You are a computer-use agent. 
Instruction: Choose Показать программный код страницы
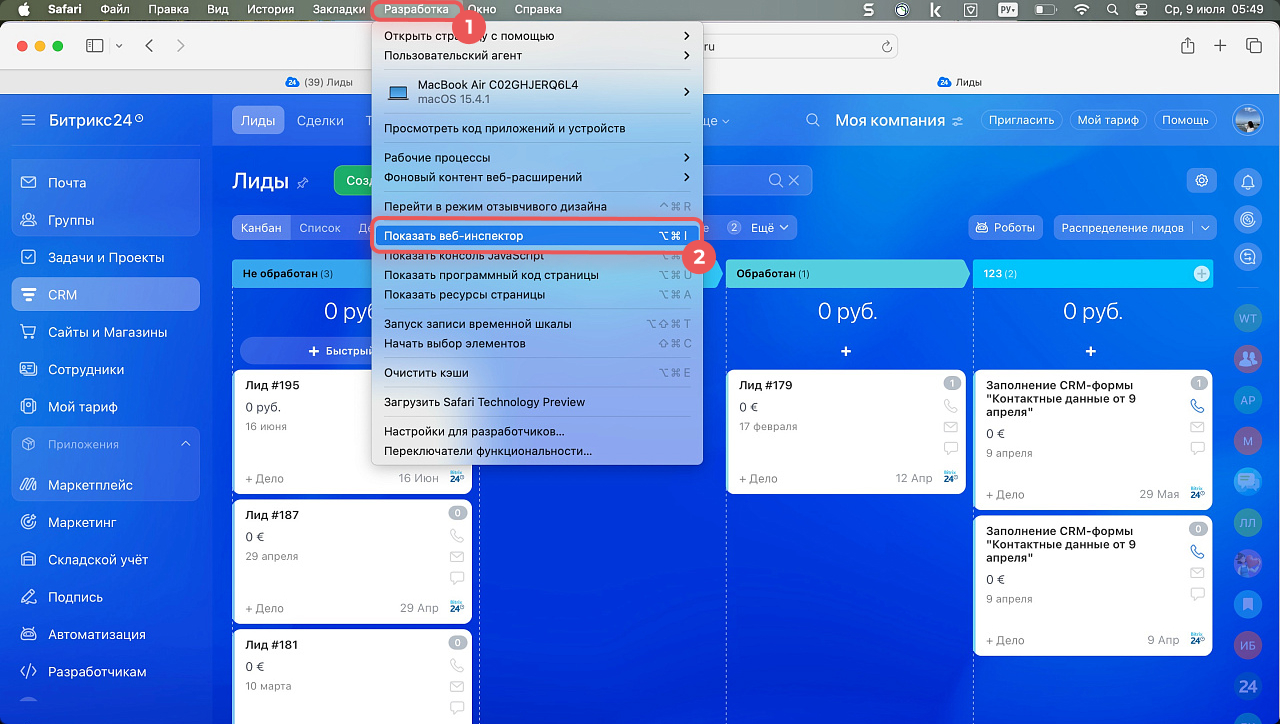click(x=537, y=275)
